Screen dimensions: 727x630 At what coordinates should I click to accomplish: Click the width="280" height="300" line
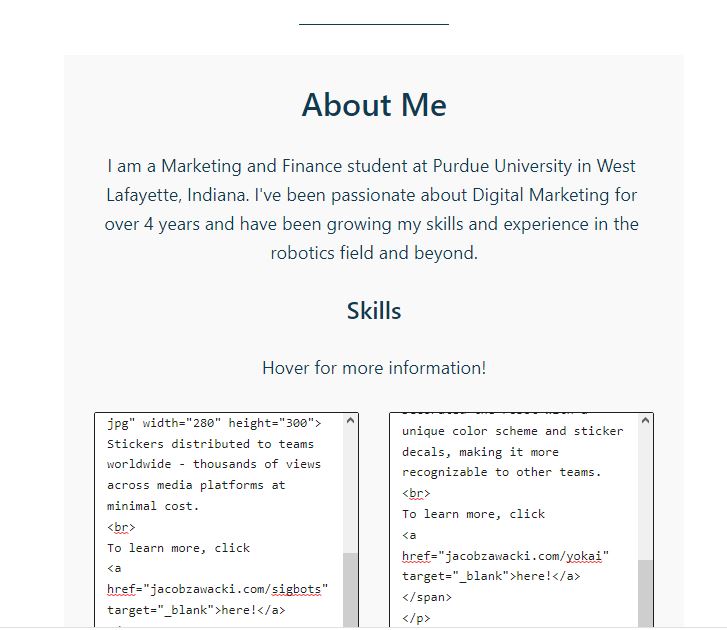pyautogui.click(x=213, y=423)
